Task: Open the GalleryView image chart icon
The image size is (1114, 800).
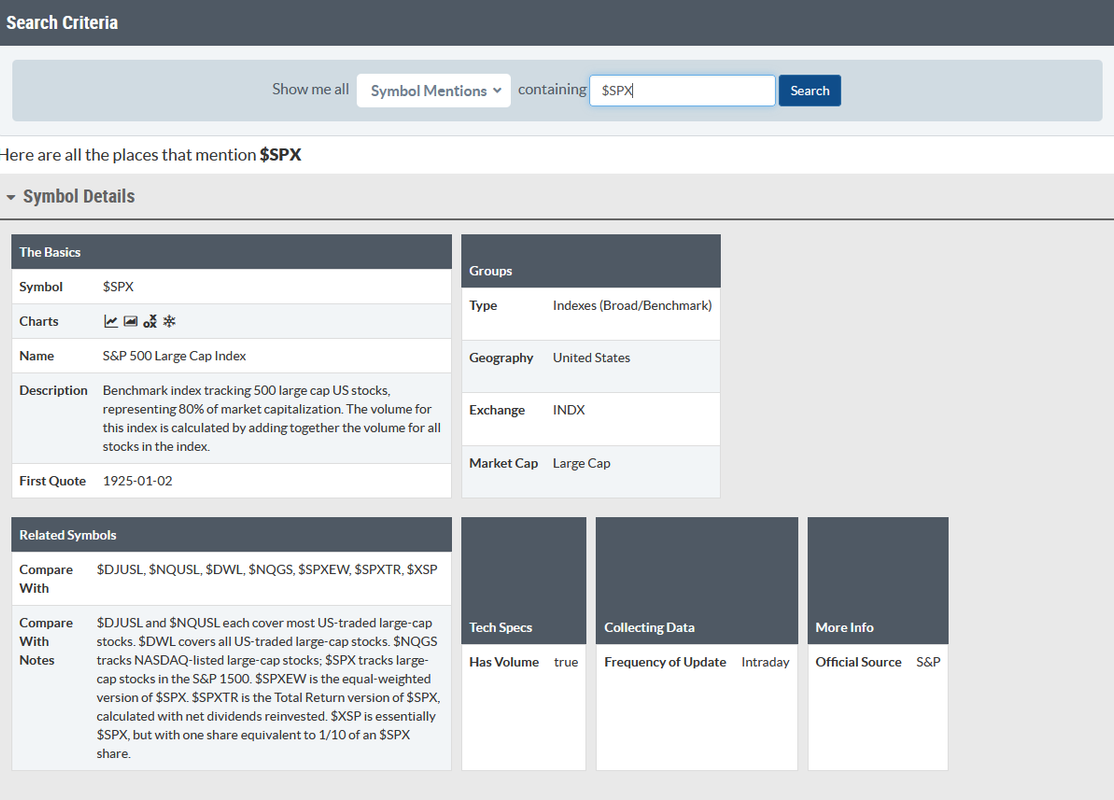Action: pos(131,321)
